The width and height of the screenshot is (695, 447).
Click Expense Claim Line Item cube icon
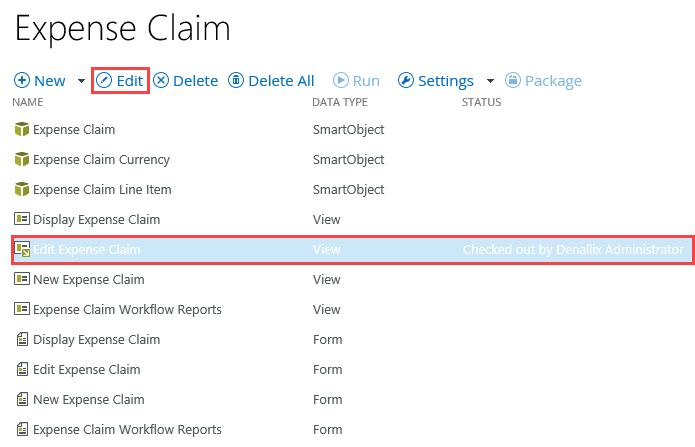click(22, 189)
